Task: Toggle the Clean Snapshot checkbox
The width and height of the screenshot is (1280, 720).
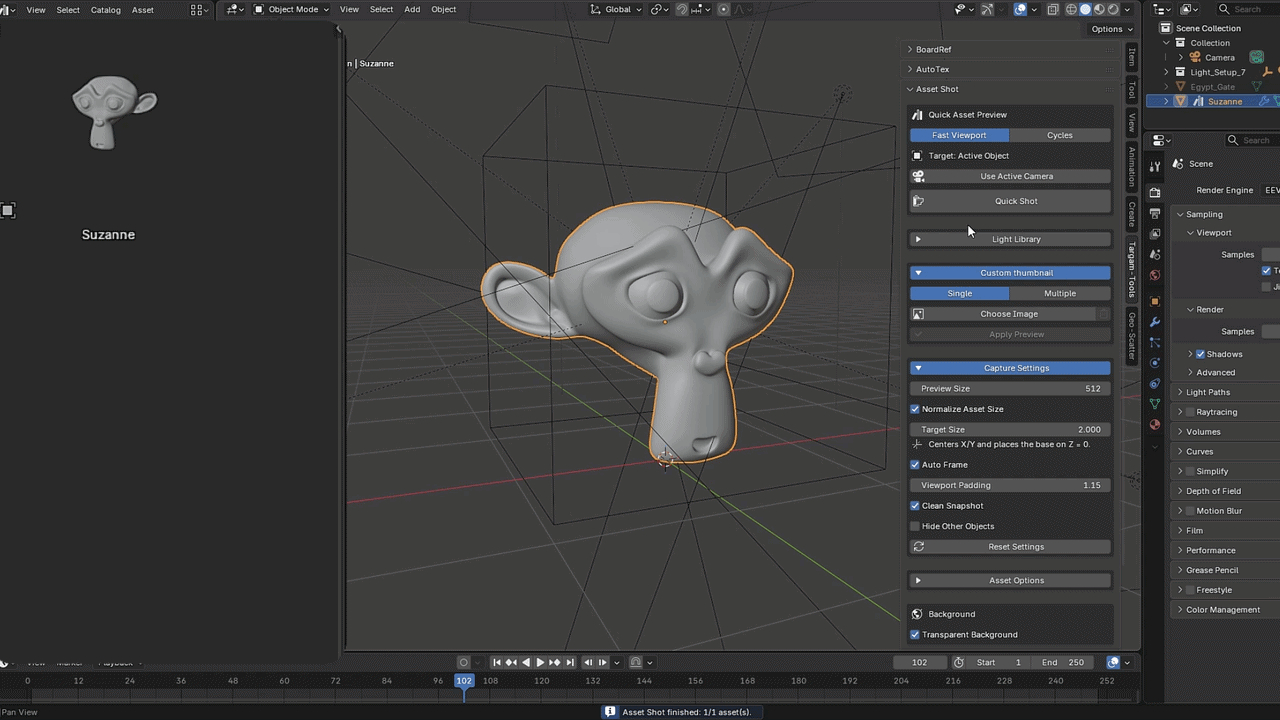Action: pyautogui.click(x=915, y=506)
